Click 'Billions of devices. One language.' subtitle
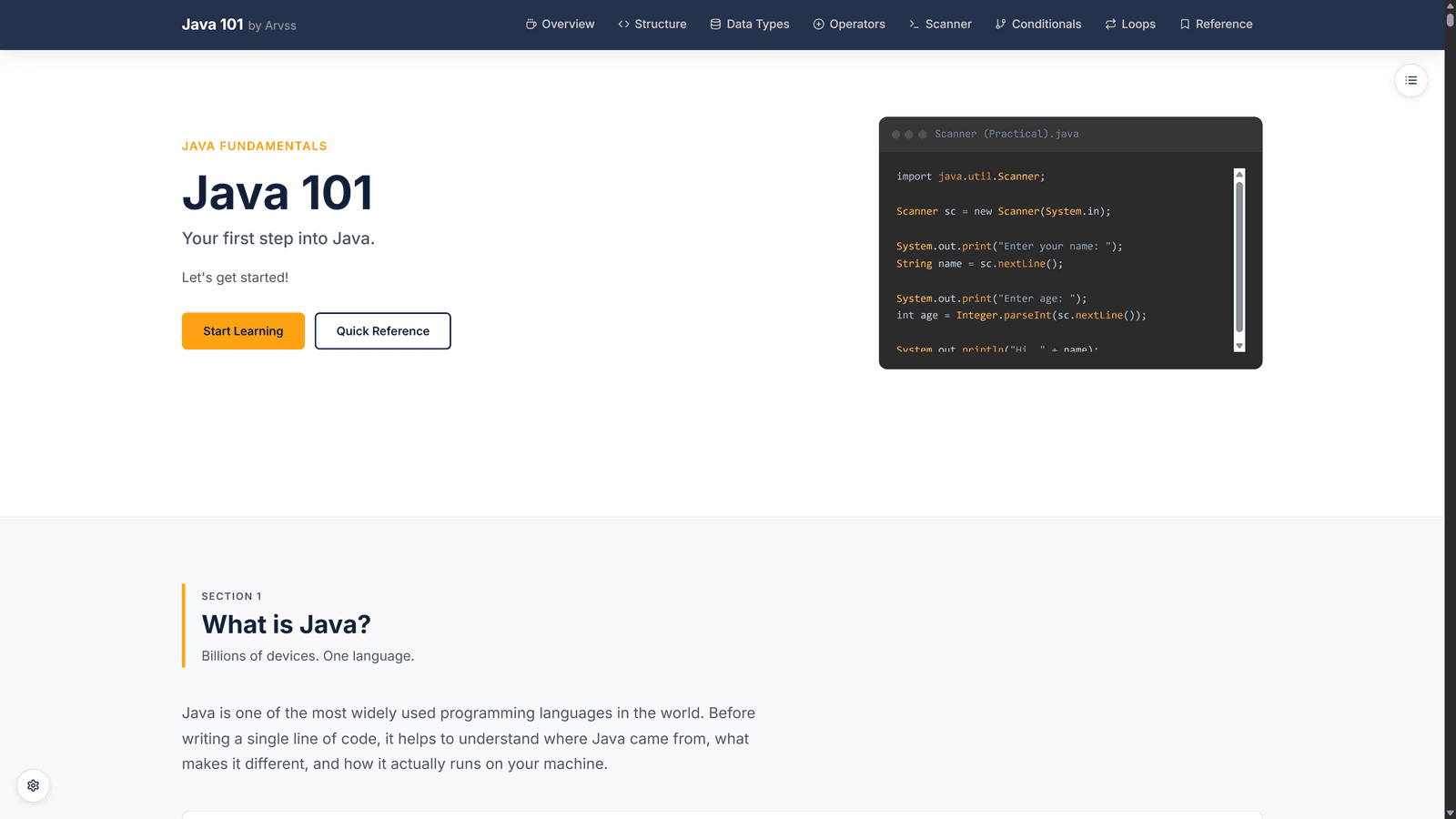The width and height of the screenshot is (1456, 819). point(308,656)
